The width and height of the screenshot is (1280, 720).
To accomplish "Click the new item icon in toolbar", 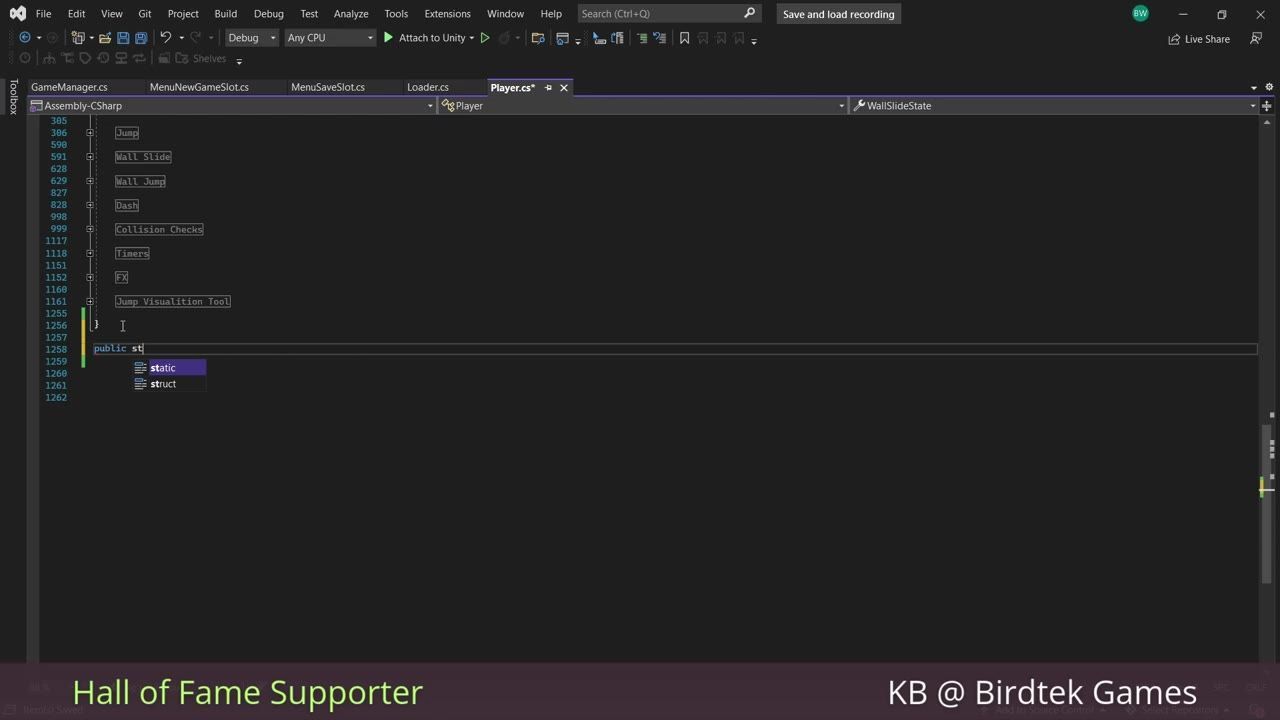I will point(77,38).
